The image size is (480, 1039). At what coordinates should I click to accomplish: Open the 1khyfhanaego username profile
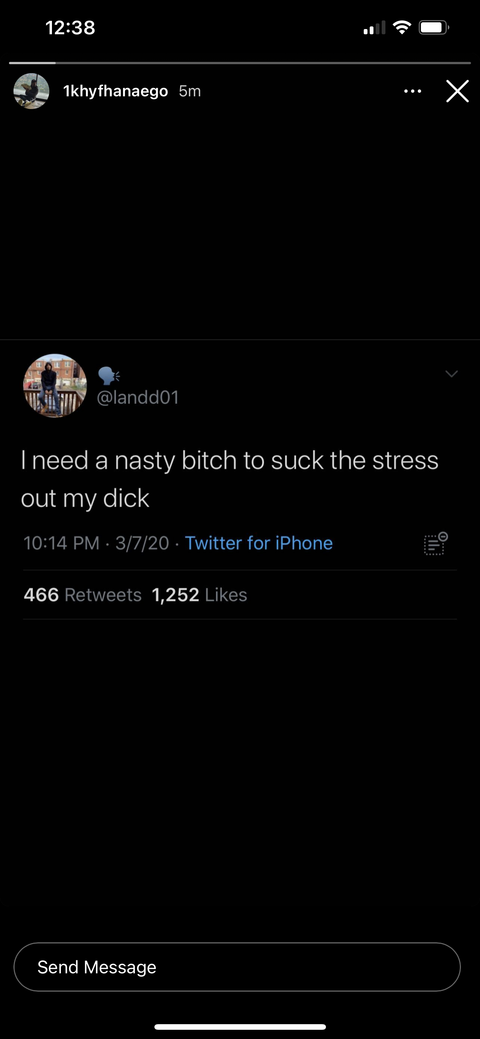tap(115, 91)
